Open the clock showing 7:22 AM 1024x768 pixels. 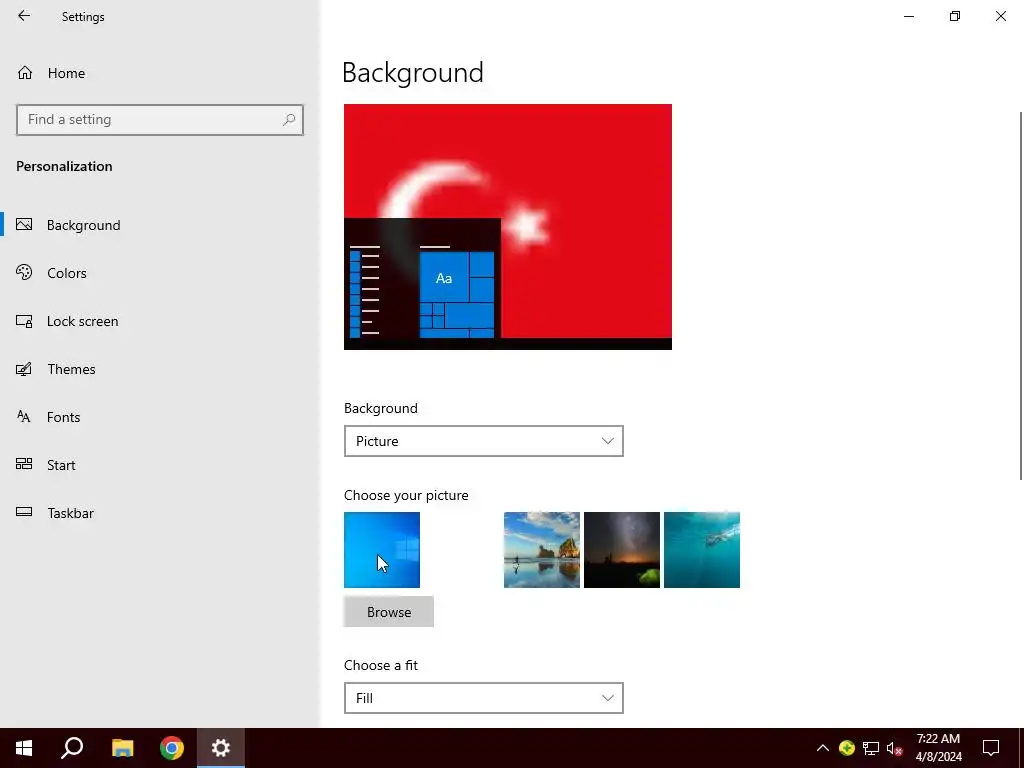[x=938, y=748]
